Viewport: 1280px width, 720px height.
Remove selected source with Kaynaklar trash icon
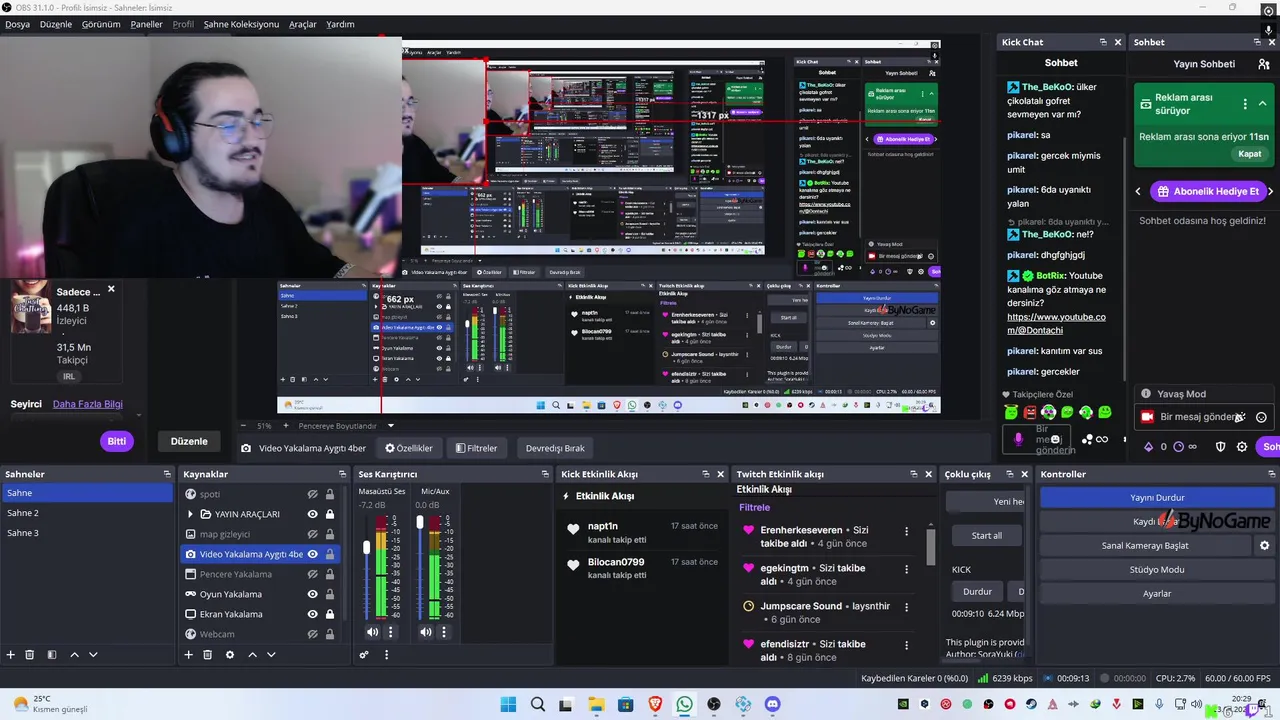[208, 655]
